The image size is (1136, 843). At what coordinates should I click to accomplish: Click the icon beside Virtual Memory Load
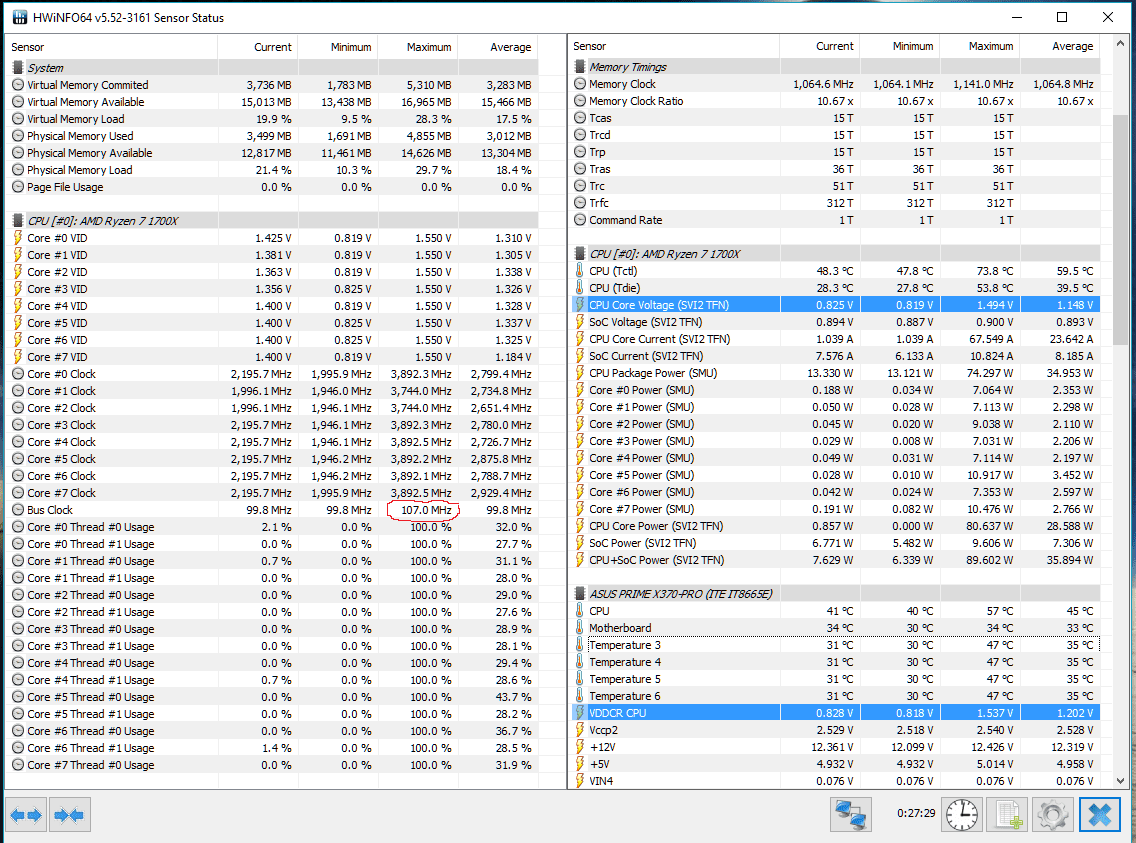point(18,119)
